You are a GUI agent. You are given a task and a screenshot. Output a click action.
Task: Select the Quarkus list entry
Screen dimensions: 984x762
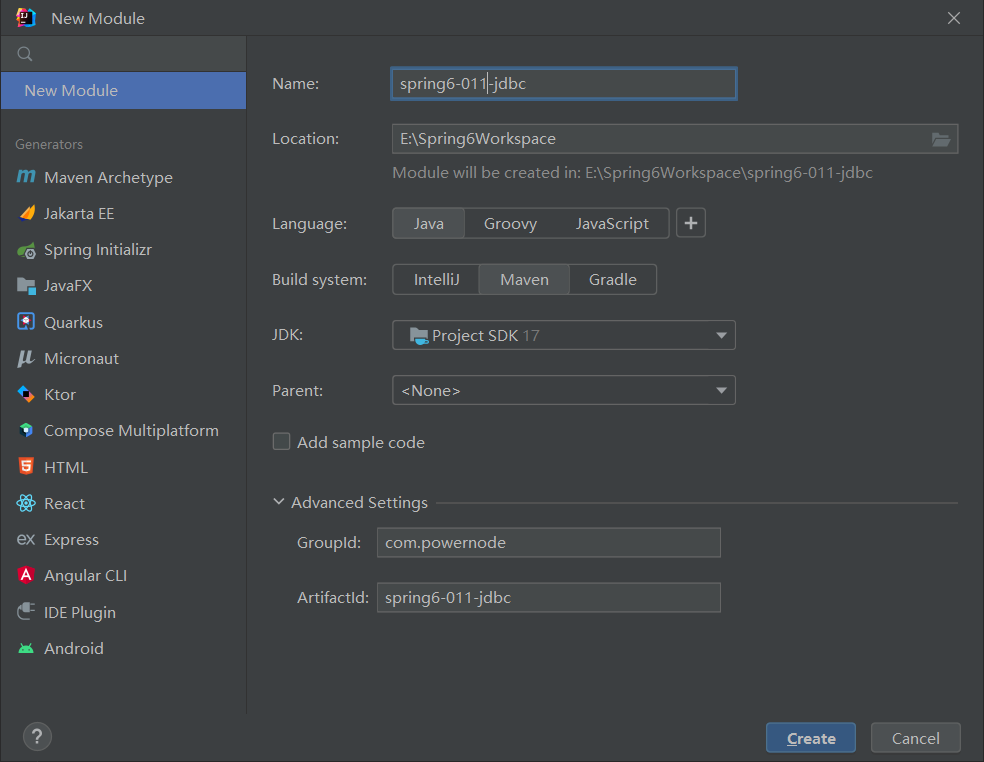click(x=124, y=322)
